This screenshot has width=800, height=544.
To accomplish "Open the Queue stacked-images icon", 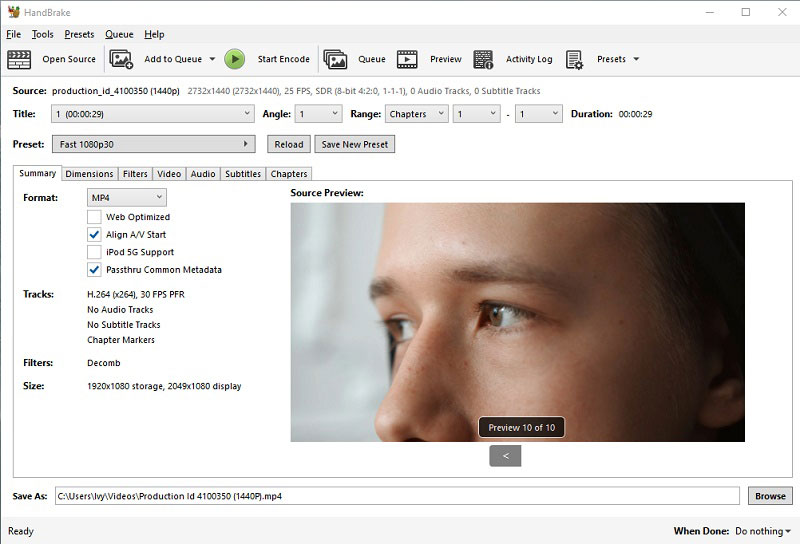I will pyautogui.click(x=335, y=59).
